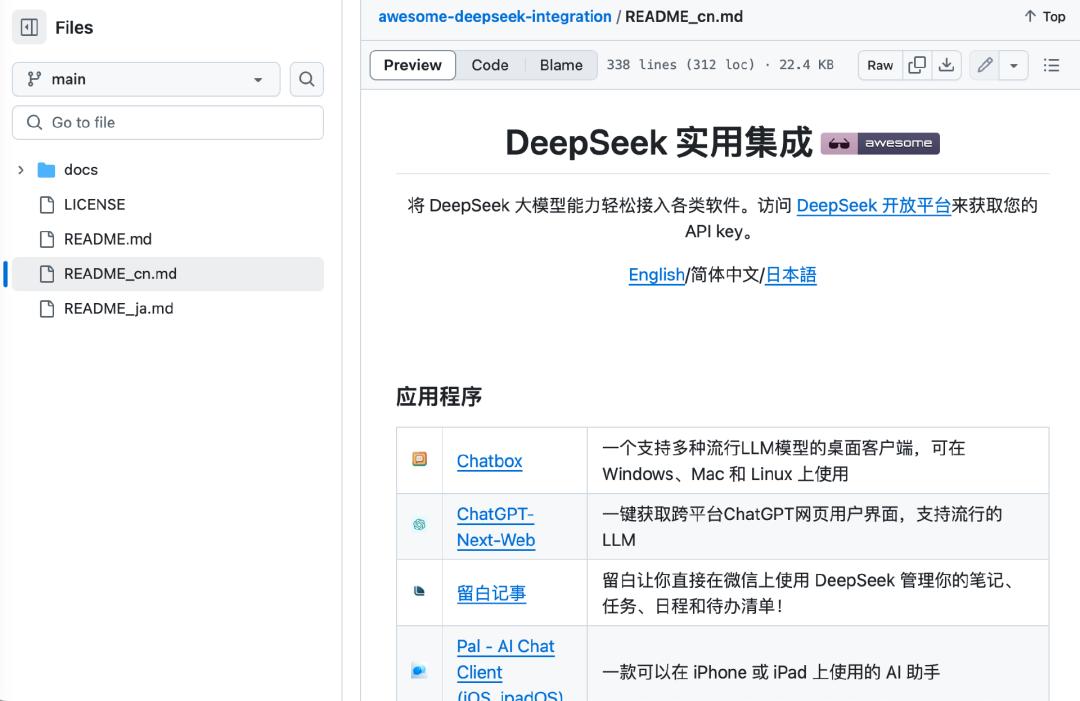
Task: Download the raw file icon
Action: 946,65
